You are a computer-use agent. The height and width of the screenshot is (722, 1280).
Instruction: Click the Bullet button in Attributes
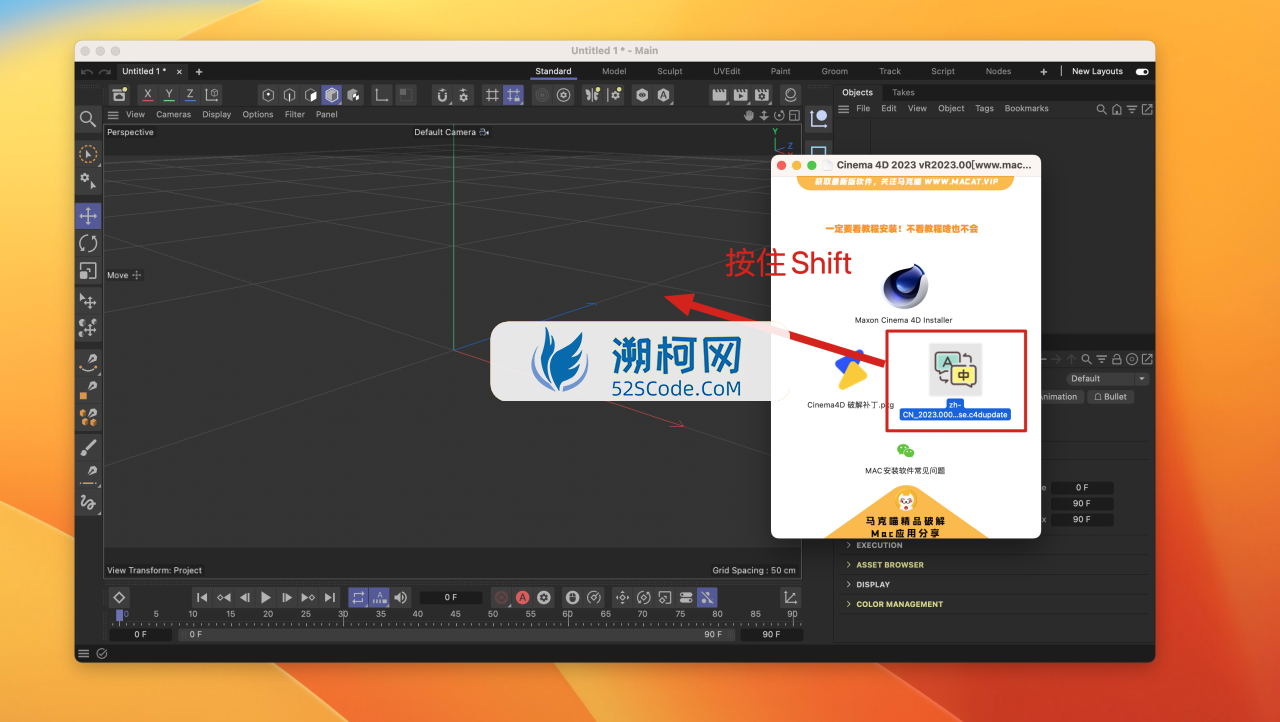coord(1109,397)
